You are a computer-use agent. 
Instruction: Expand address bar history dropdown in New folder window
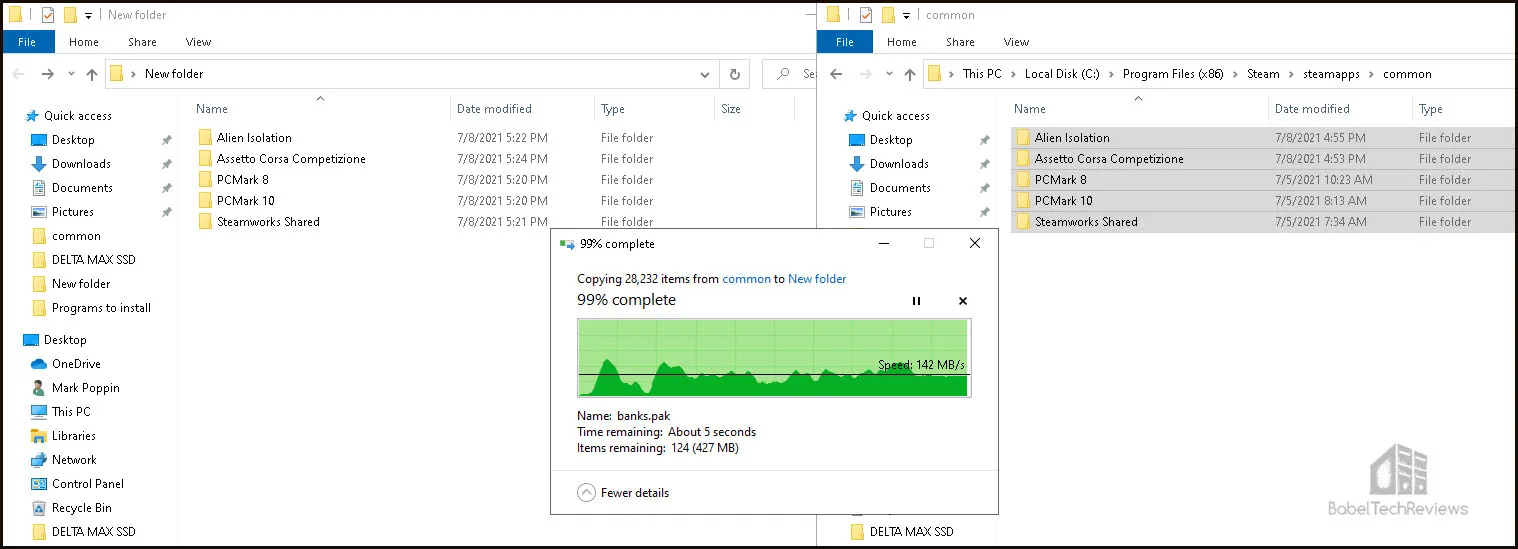(x=705, y=74)
